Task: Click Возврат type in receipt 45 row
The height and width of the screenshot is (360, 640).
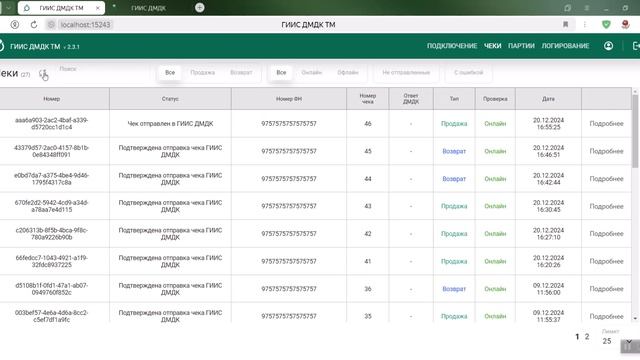Action: [x=454, y=151]
